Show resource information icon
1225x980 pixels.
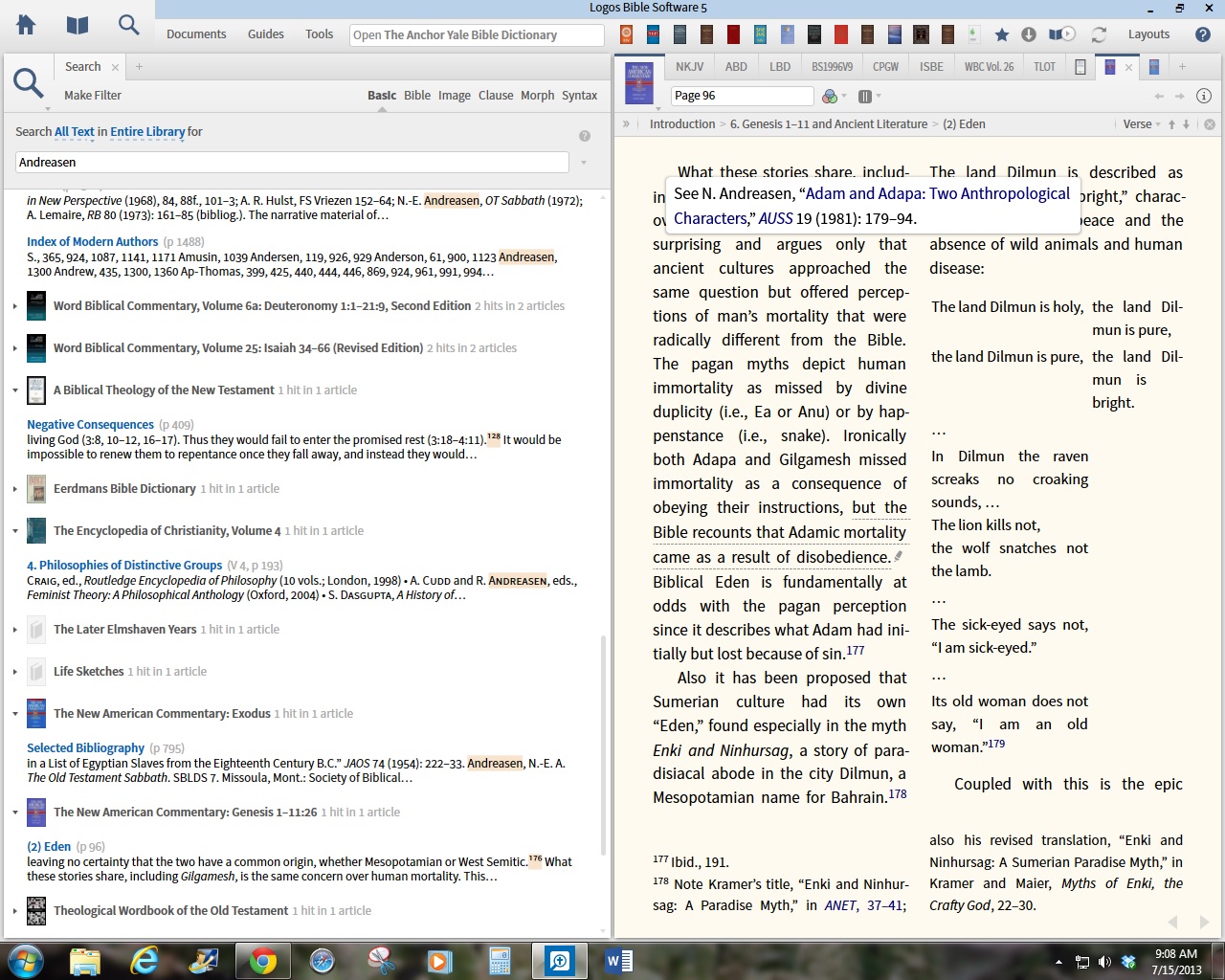coord(1204,96)
